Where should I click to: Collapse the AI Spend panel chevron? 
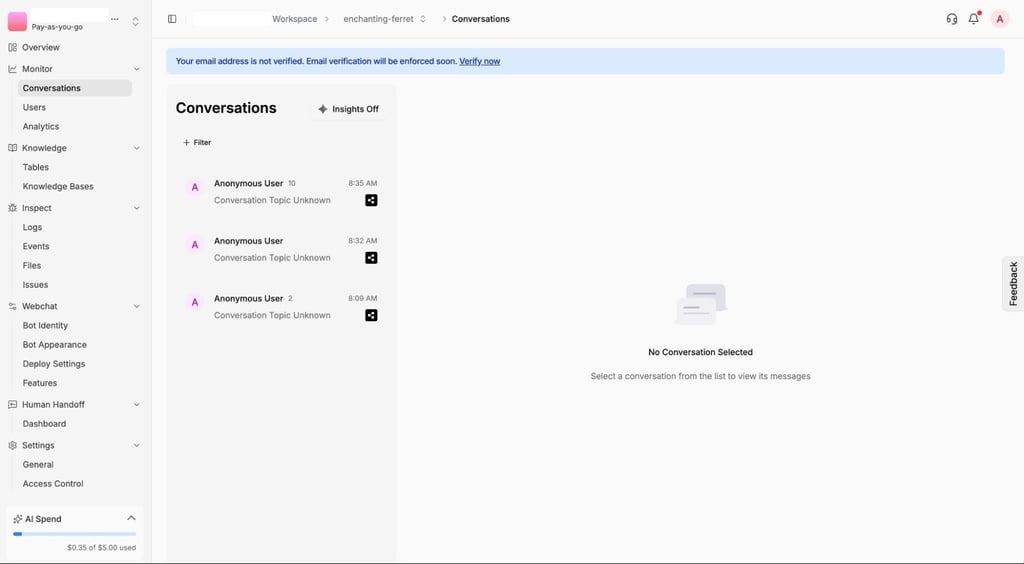pos(131,518)
